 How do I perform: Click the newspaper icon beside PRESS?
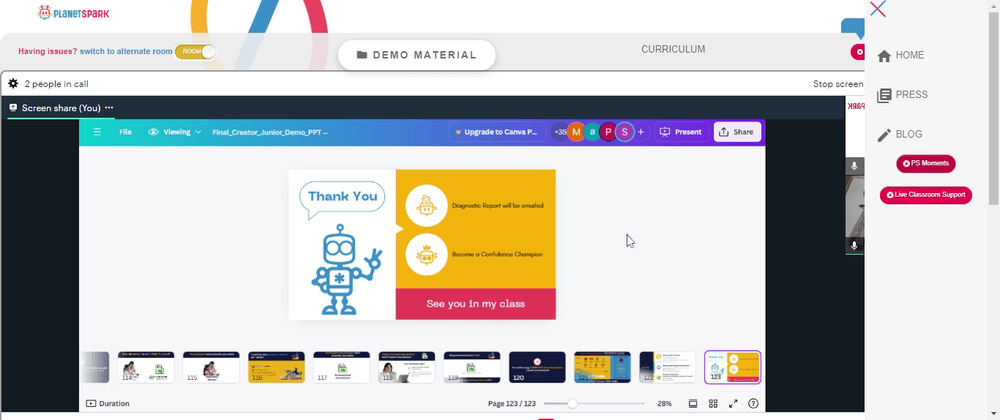884,96
